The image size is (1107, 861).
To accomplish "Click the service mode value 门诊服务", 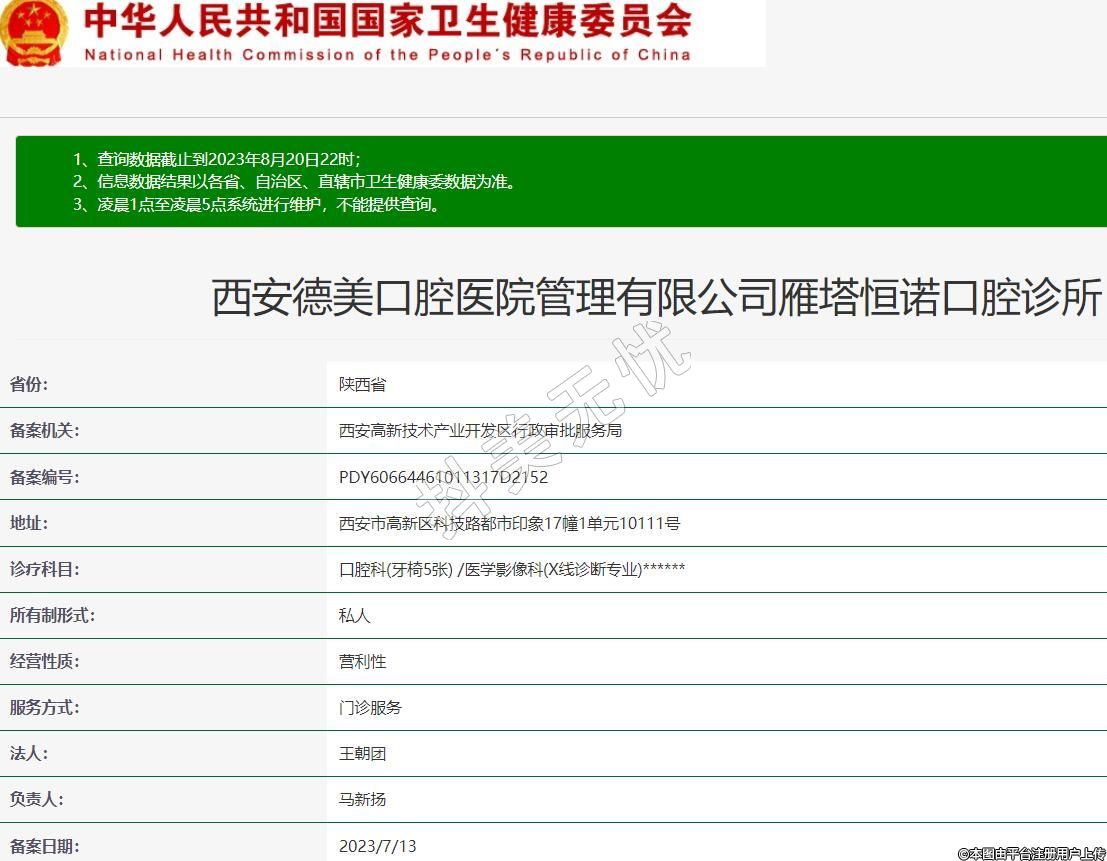I will (370, 707).
